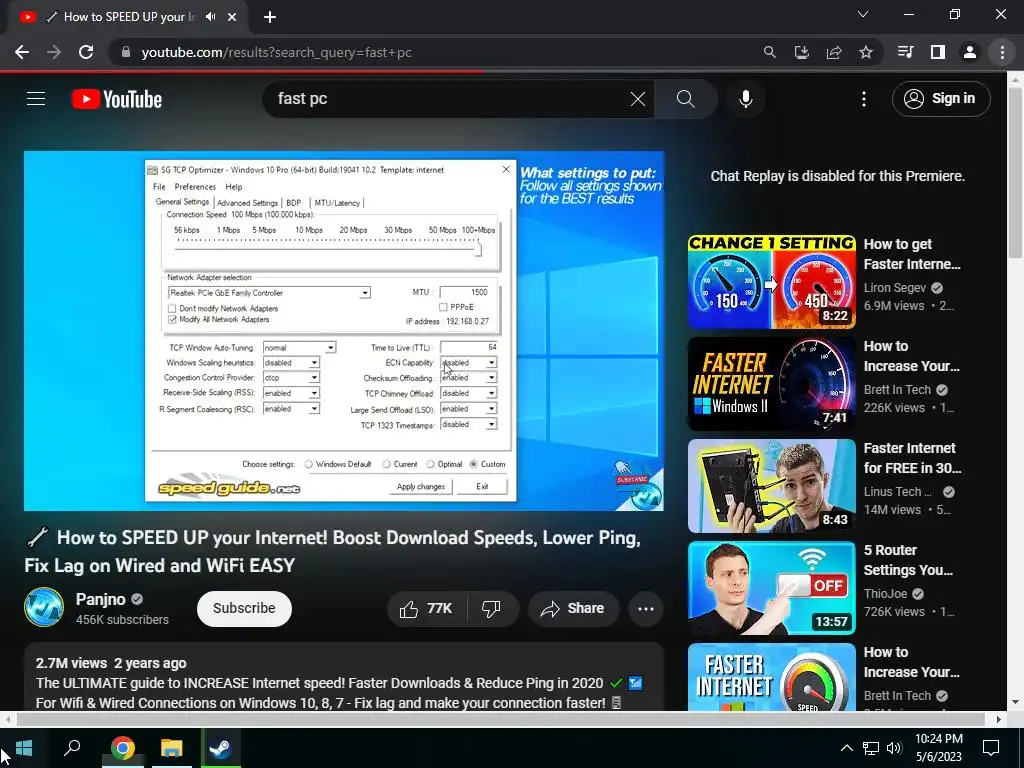Click the page vertical scrollbar
Image resolution: width=1024 pixels, height=768 pixels.
(x=1015, y=172)
